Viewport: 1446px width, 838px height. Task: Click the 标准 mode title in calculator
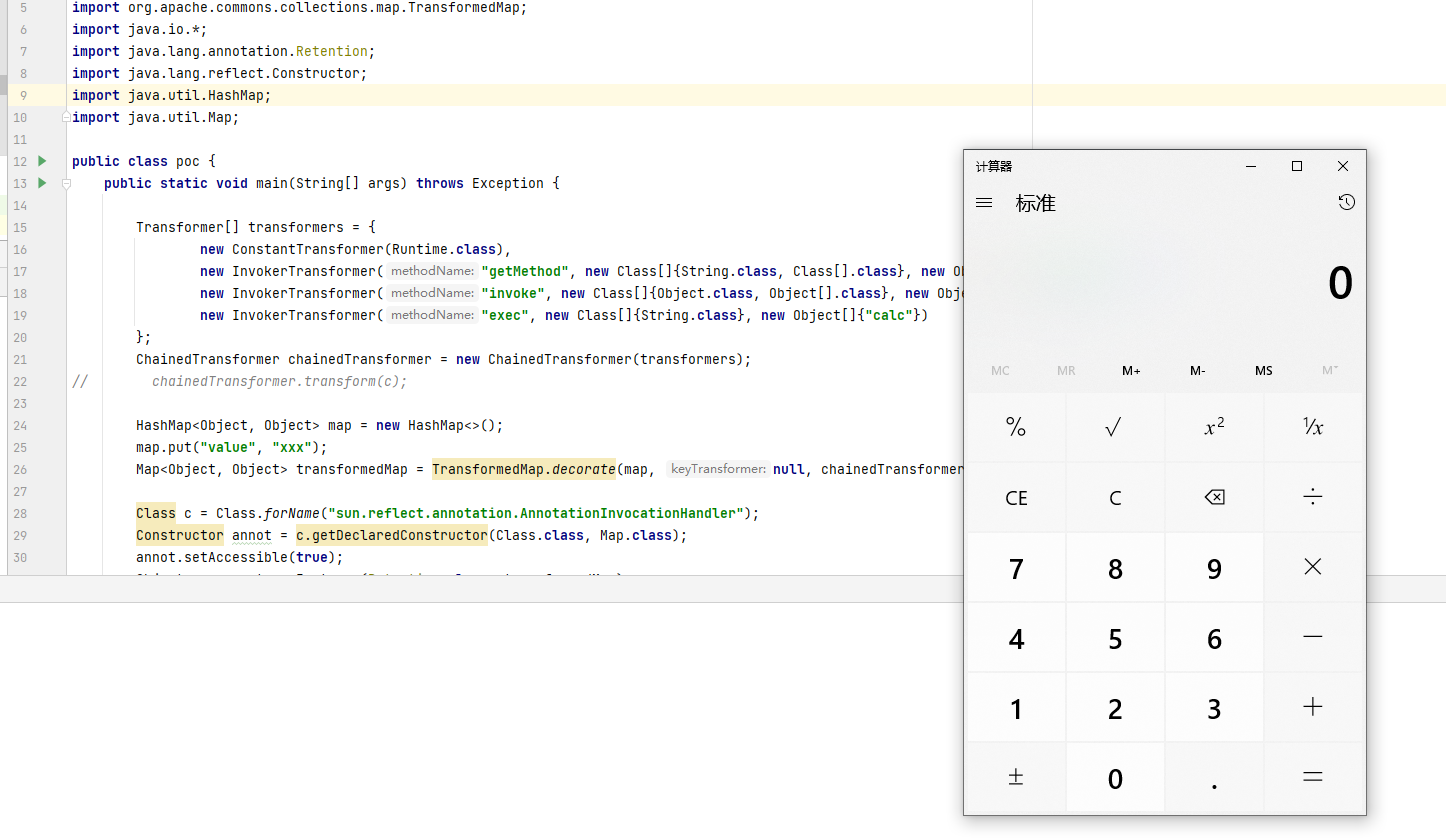pos(1036,203)
